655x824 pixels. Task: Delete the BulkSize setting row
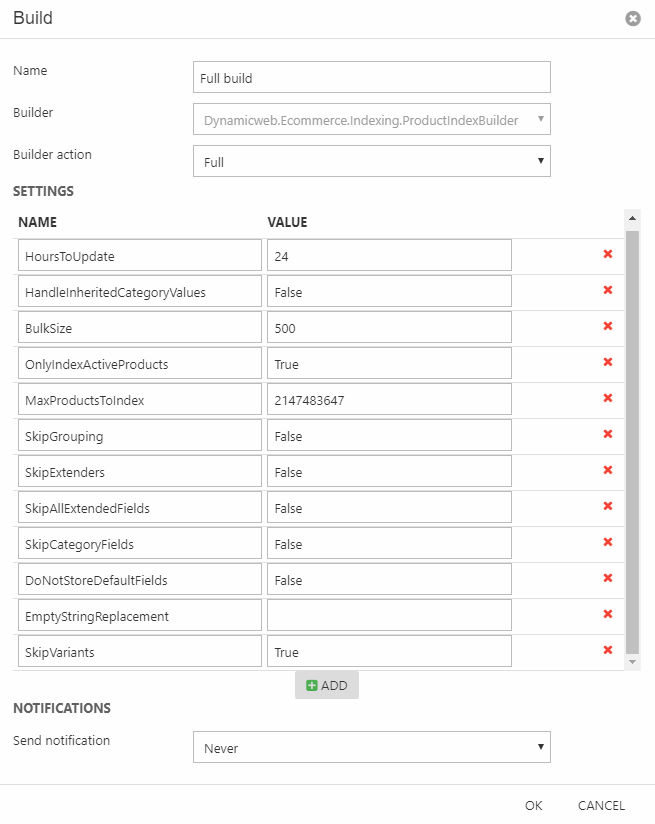pos(607,327)
